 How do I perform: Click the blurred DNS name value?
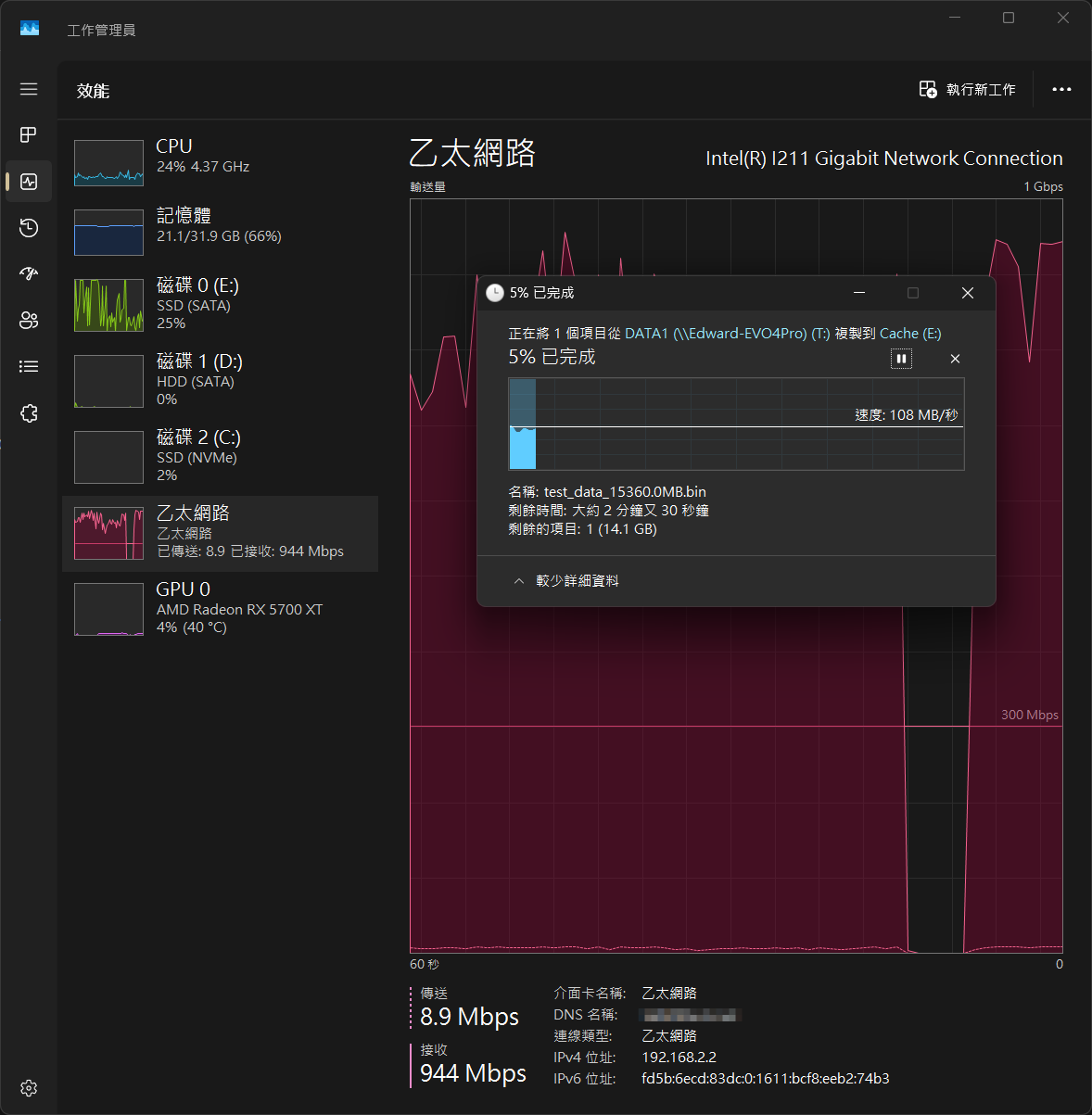[x=692, y=1015]
